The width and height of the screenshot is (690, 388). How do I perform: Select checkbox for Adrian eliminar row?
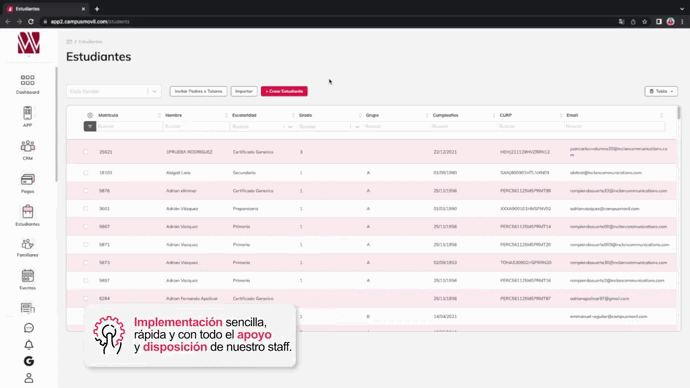(x=86, y=191)
